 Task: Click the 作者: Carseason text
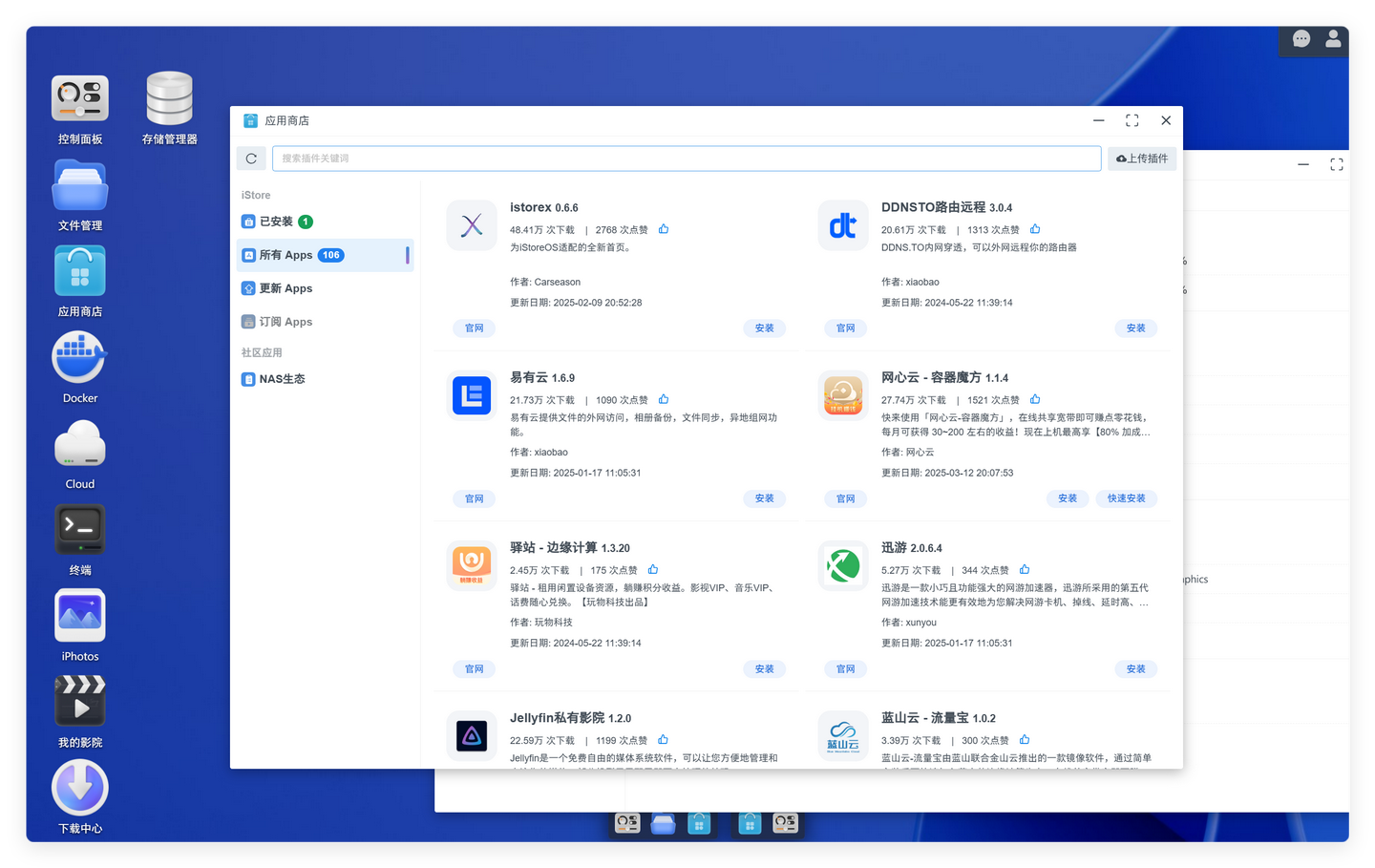(545, 283)
